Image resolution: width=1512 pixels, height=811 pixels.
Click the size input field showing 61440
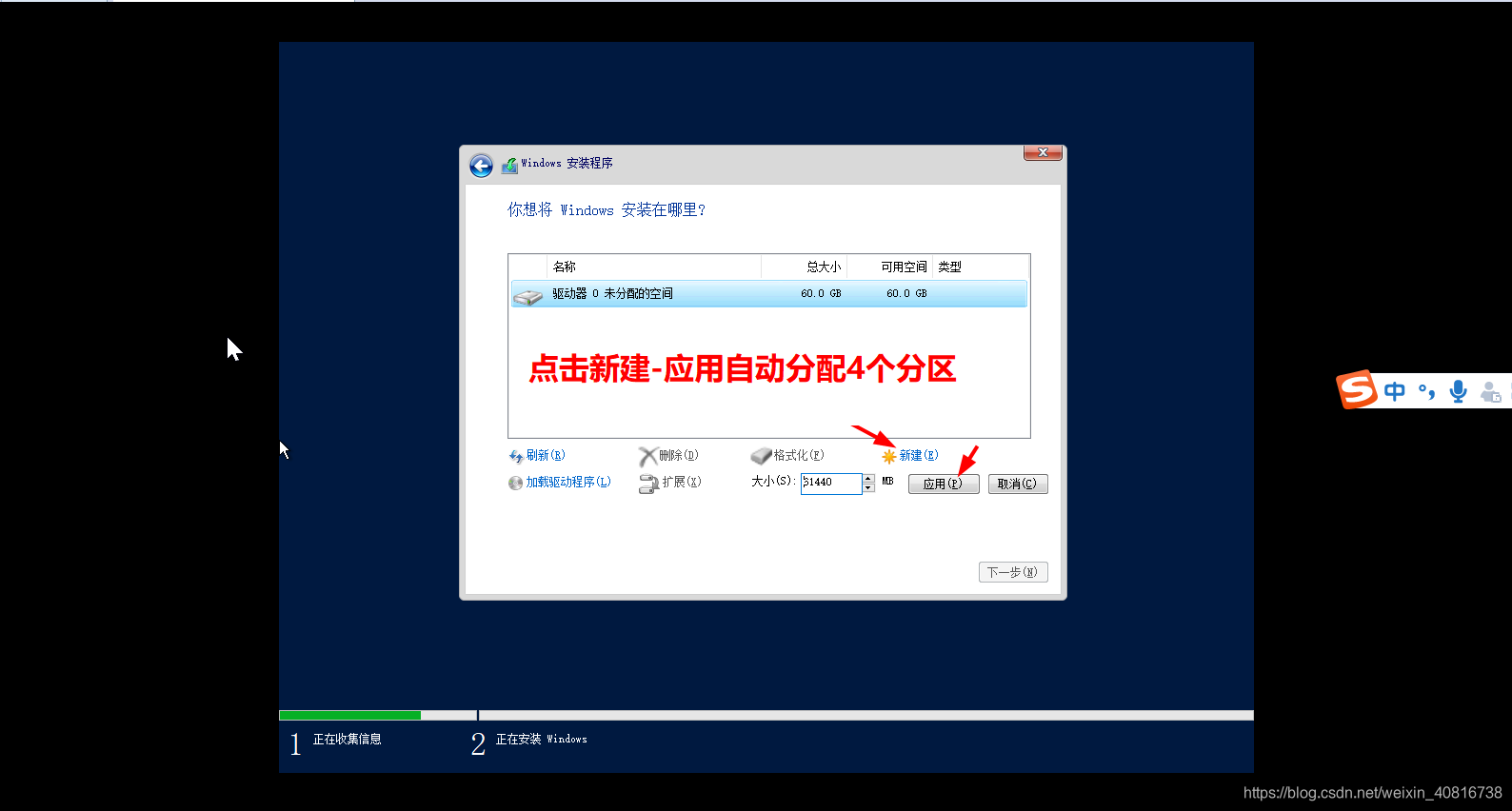(x=831, y=484)
